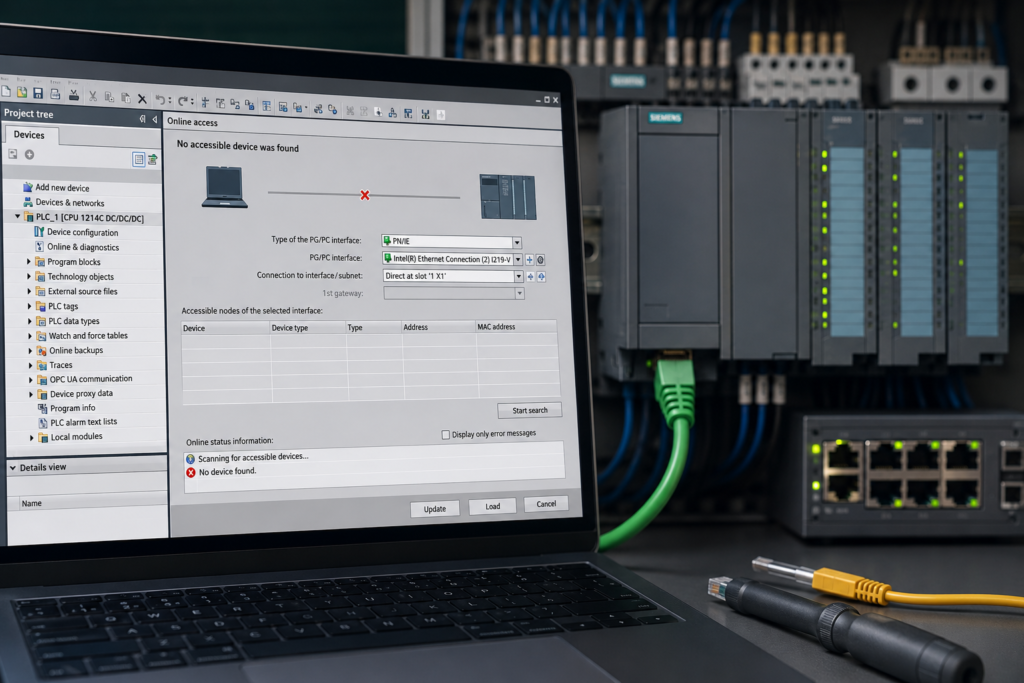Viewport: 1024px width, 683px height.
Task: Click the 'No device found.' status message
Action: coord(227,471)
